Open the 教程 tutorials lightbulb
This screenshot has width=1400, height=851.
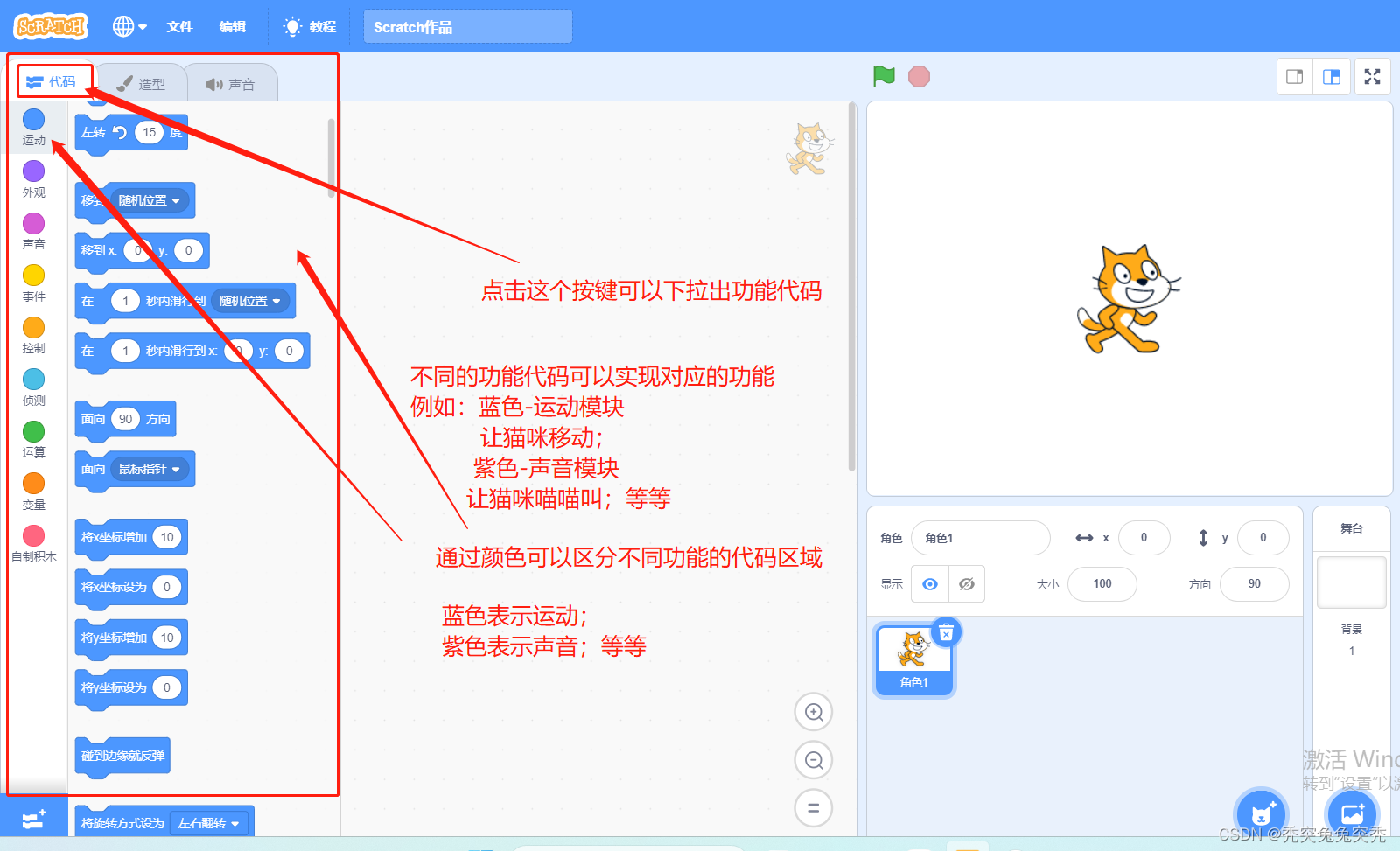click(x=310, y=26)
